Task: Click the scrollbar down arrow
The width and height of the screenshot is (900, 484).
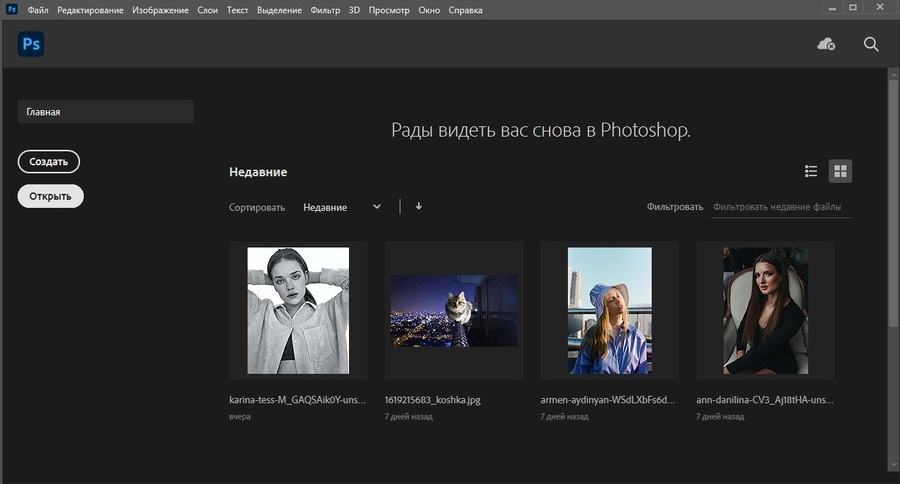Action: [893, 464]
